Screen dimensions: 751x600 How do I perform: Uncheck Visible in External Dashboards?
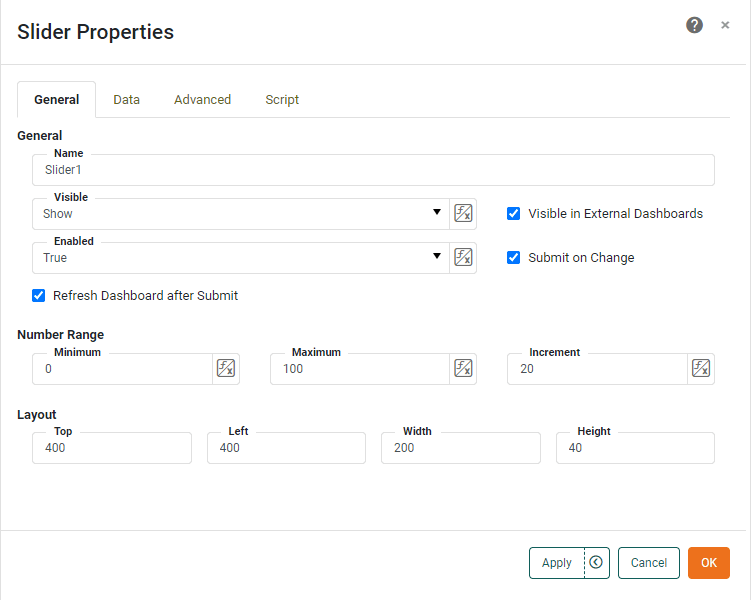click(514, 213)
